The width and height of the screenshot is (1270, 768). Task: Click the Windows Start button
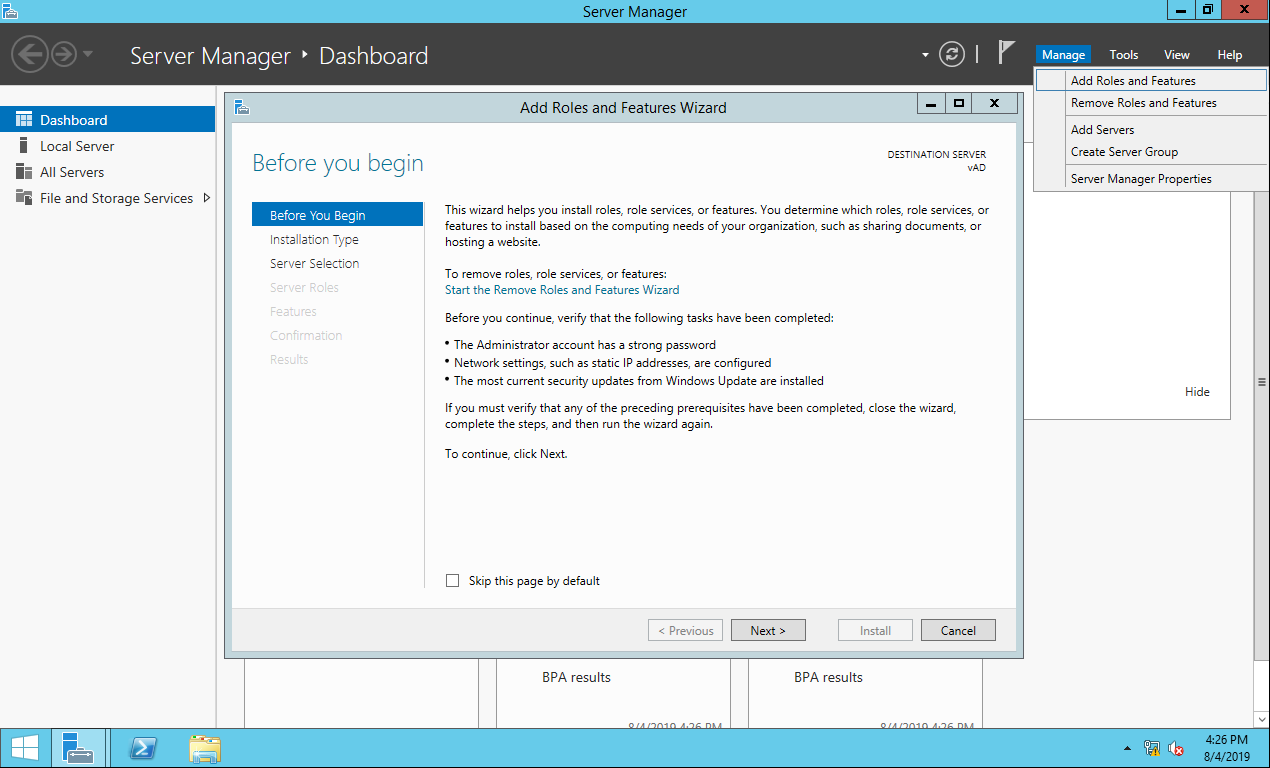(x=25, y=748)
